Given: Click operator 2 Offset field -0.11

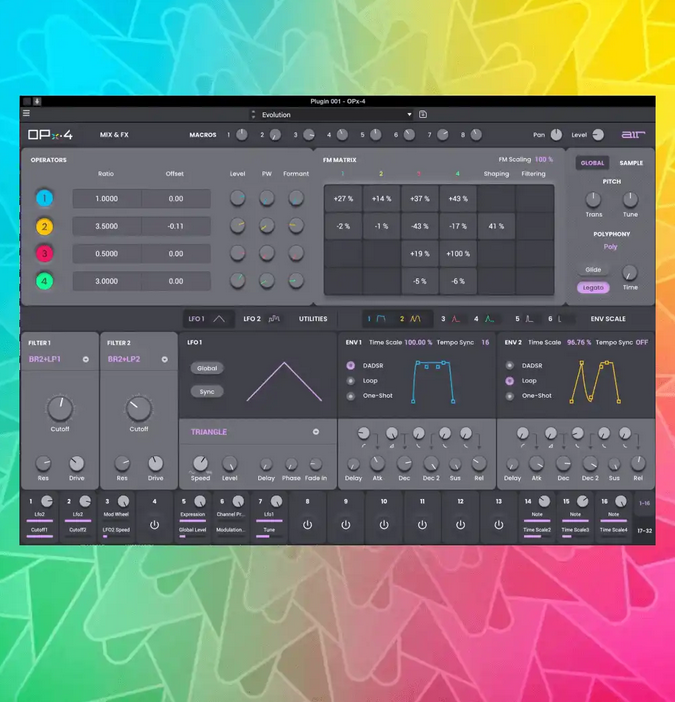Looking at the screenshot, I should pyautogui.click(x=176, y=226).
